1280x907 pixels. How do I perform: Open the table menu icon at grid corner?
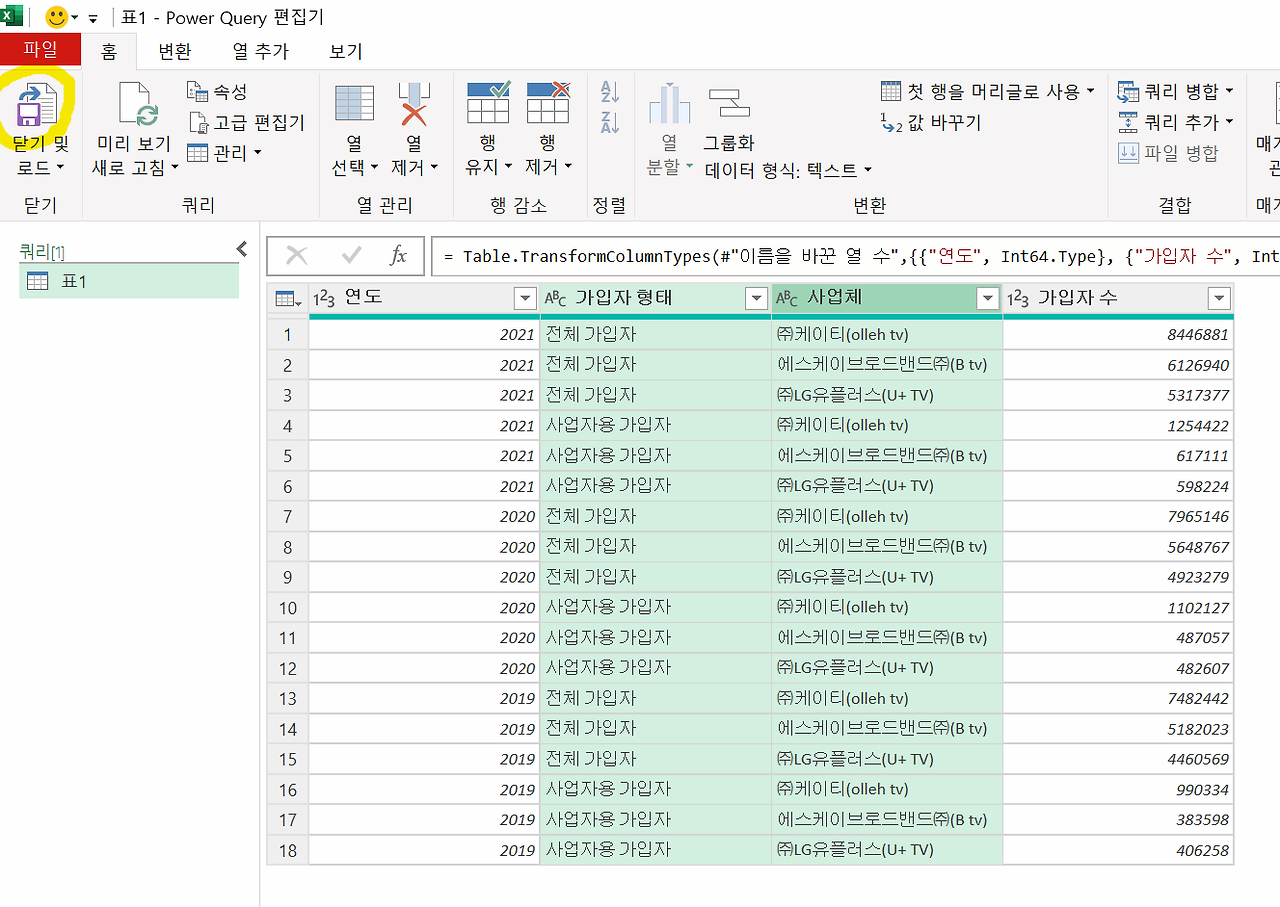tap(288, 298)
